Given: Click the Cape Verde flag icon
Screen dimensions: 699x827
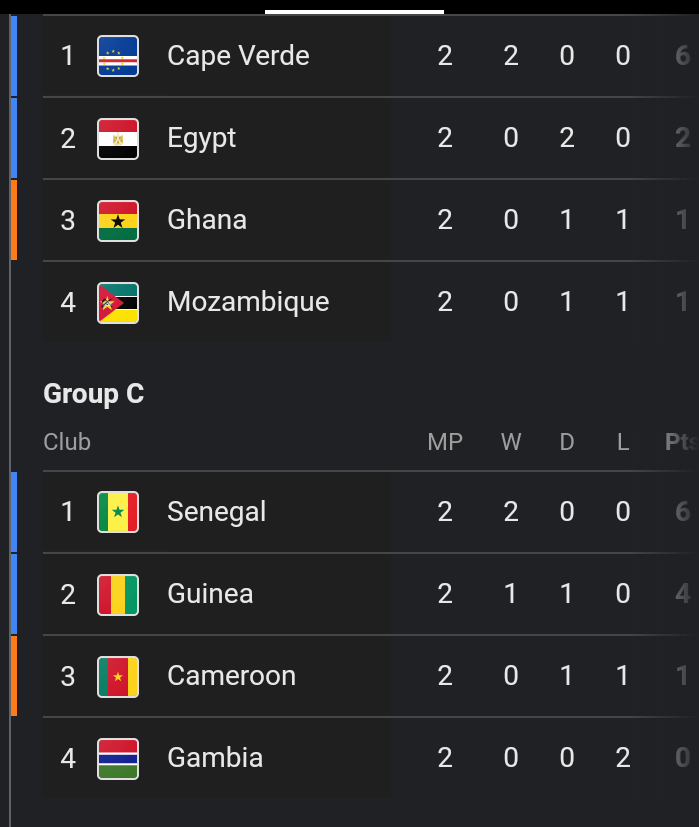Looking at the screenshot, I should 118,56.
